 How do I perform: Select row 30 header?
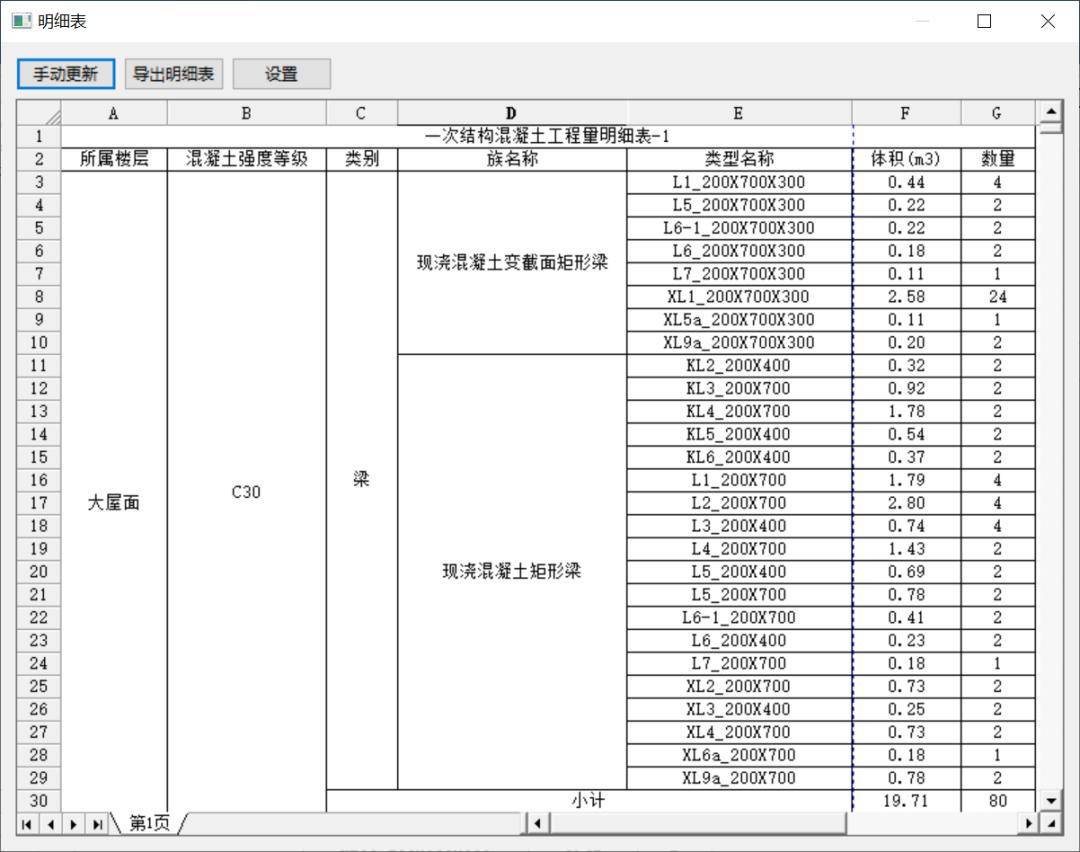(39, 800)
